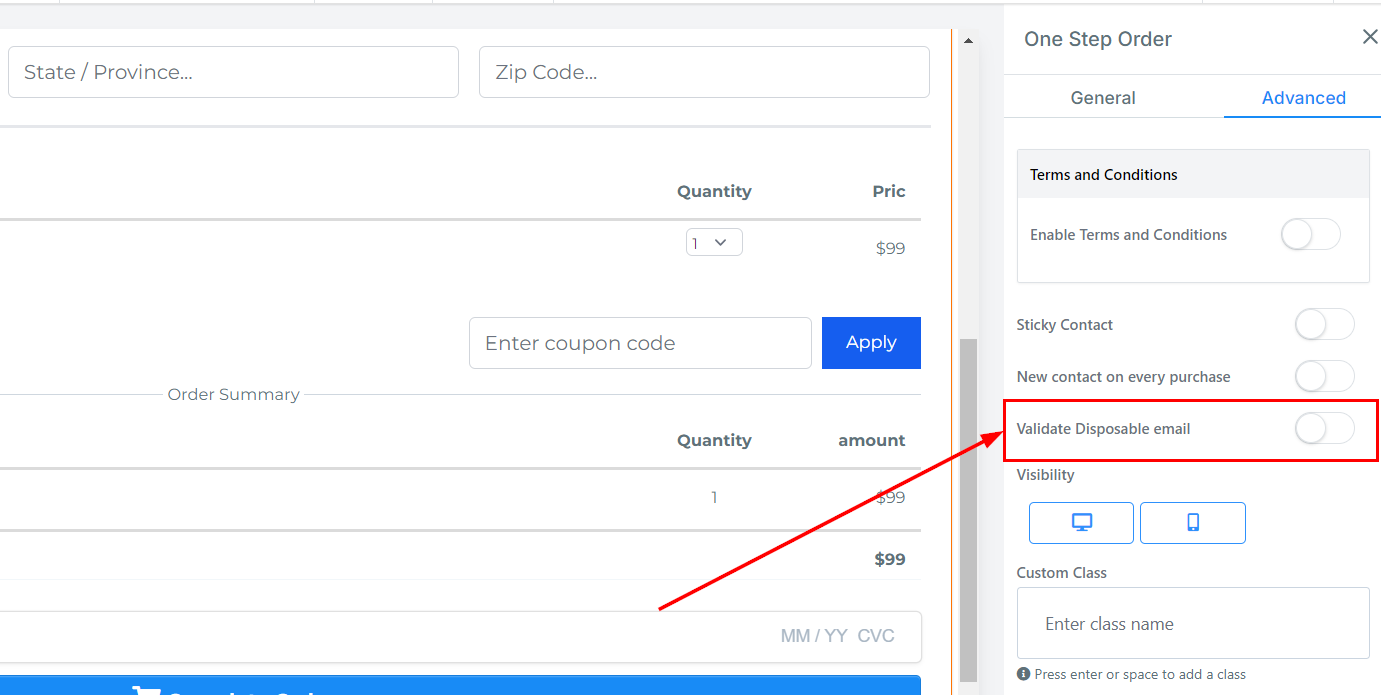Switch to the General tab

coord(1103,98)
